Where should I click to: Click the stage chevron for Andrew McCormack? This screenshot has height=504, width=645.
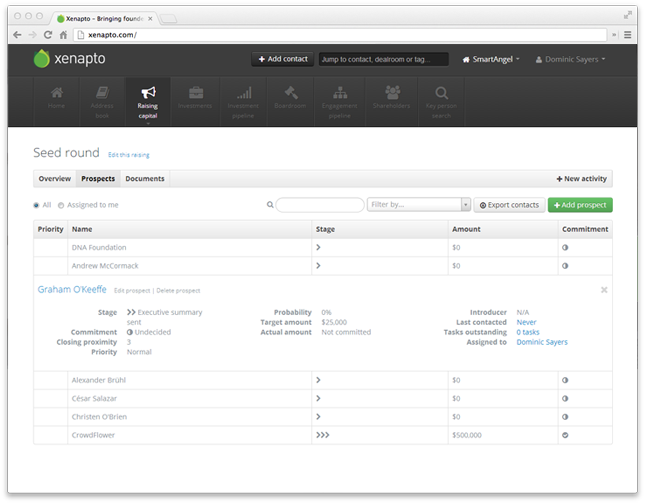click(x=318, y=266)
